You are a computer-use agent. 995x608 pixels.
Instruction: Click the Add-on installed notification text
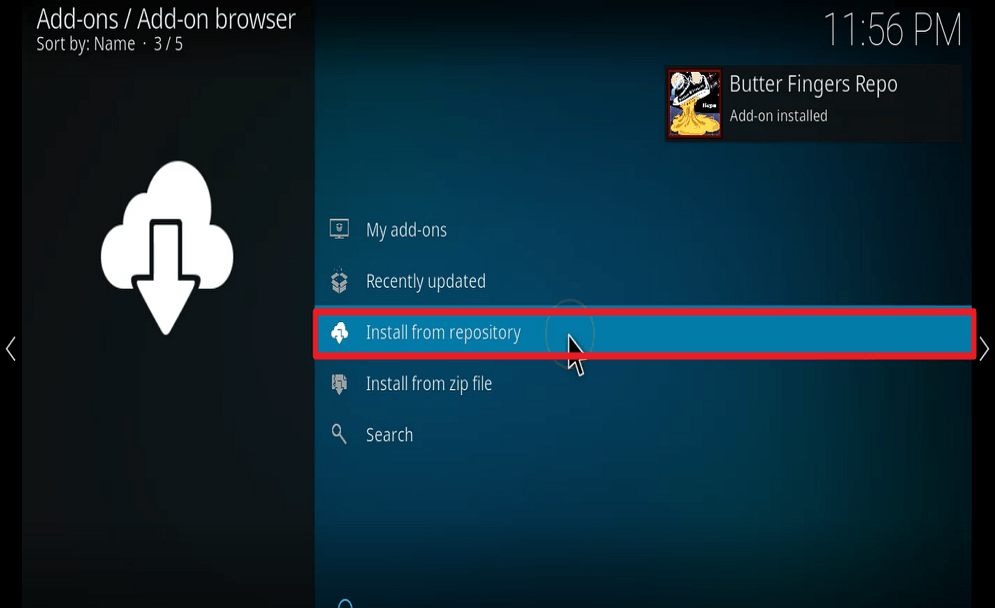[779, 116]
